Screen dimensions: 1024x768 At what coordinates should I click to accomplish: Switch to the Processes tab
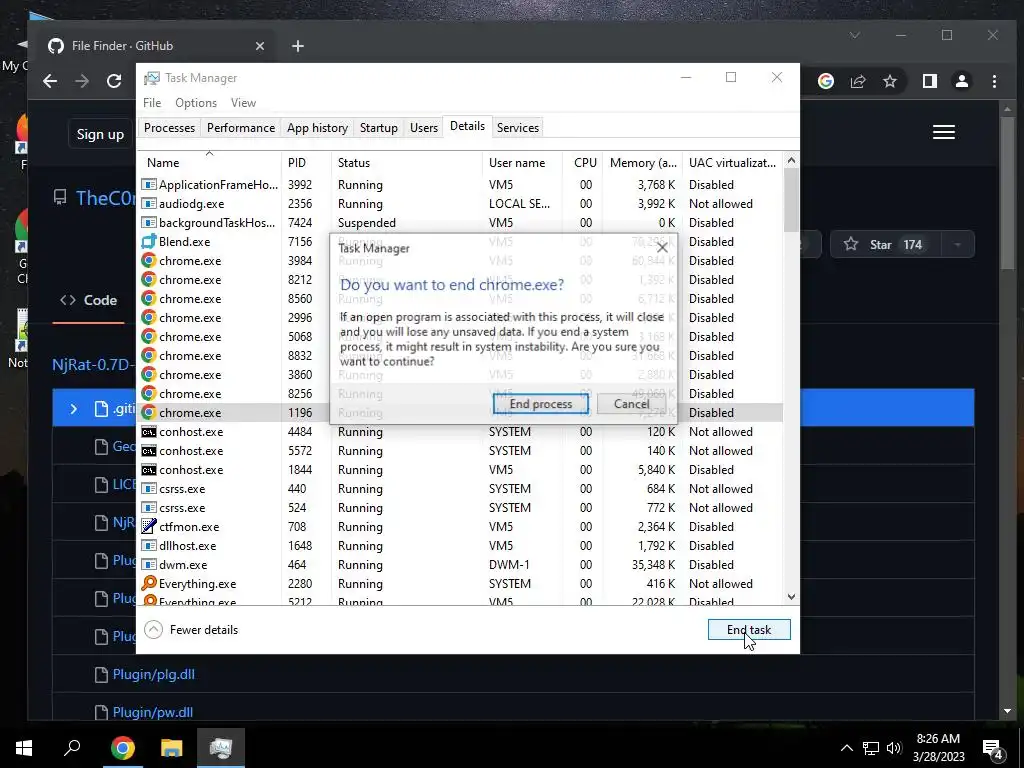[169, 127]
